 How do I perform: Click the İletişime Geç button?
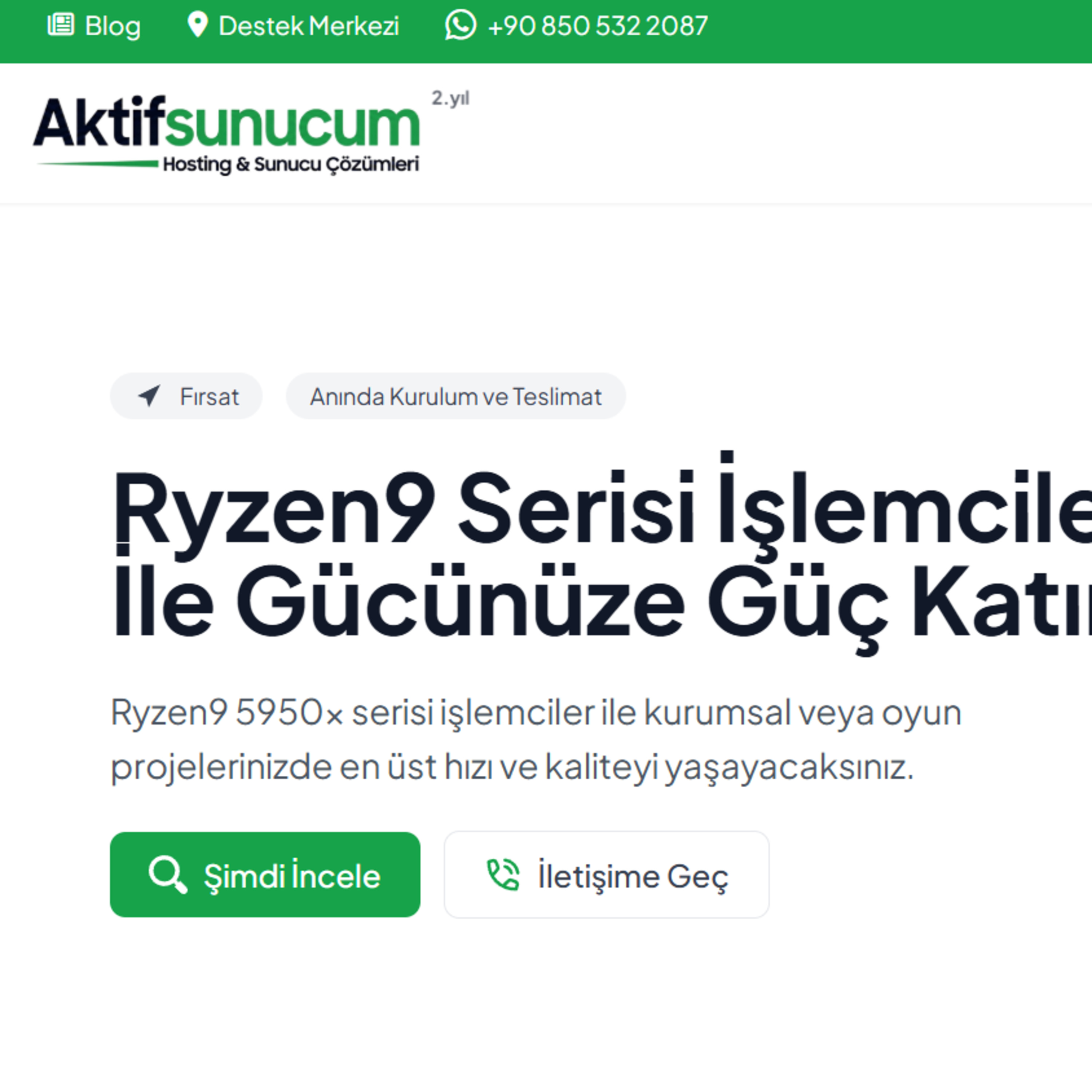click(x=606, y=874)
